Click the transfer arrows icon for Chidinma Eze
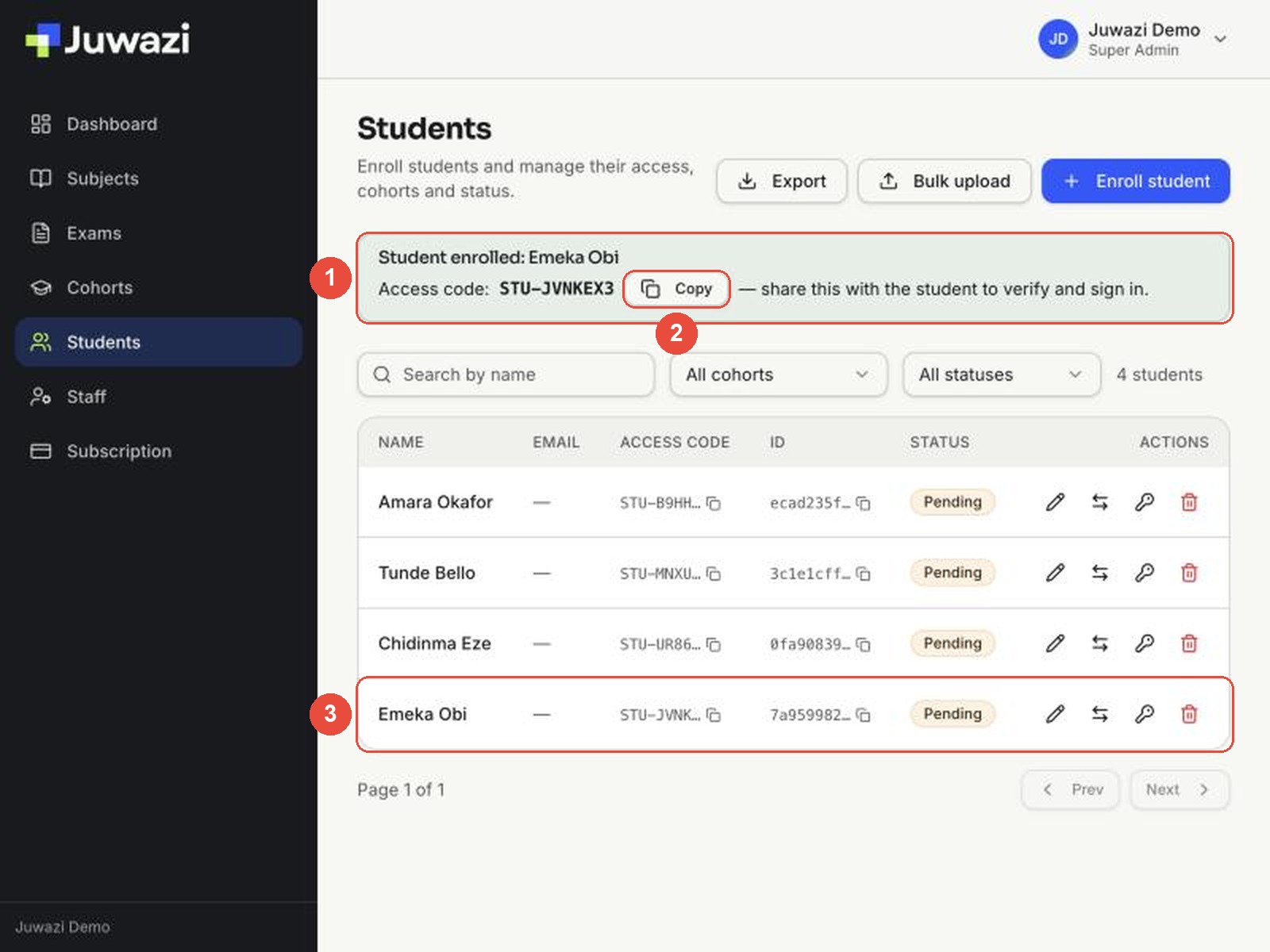The height and width of the screenshot is (952, 1270). [1099, 643]
